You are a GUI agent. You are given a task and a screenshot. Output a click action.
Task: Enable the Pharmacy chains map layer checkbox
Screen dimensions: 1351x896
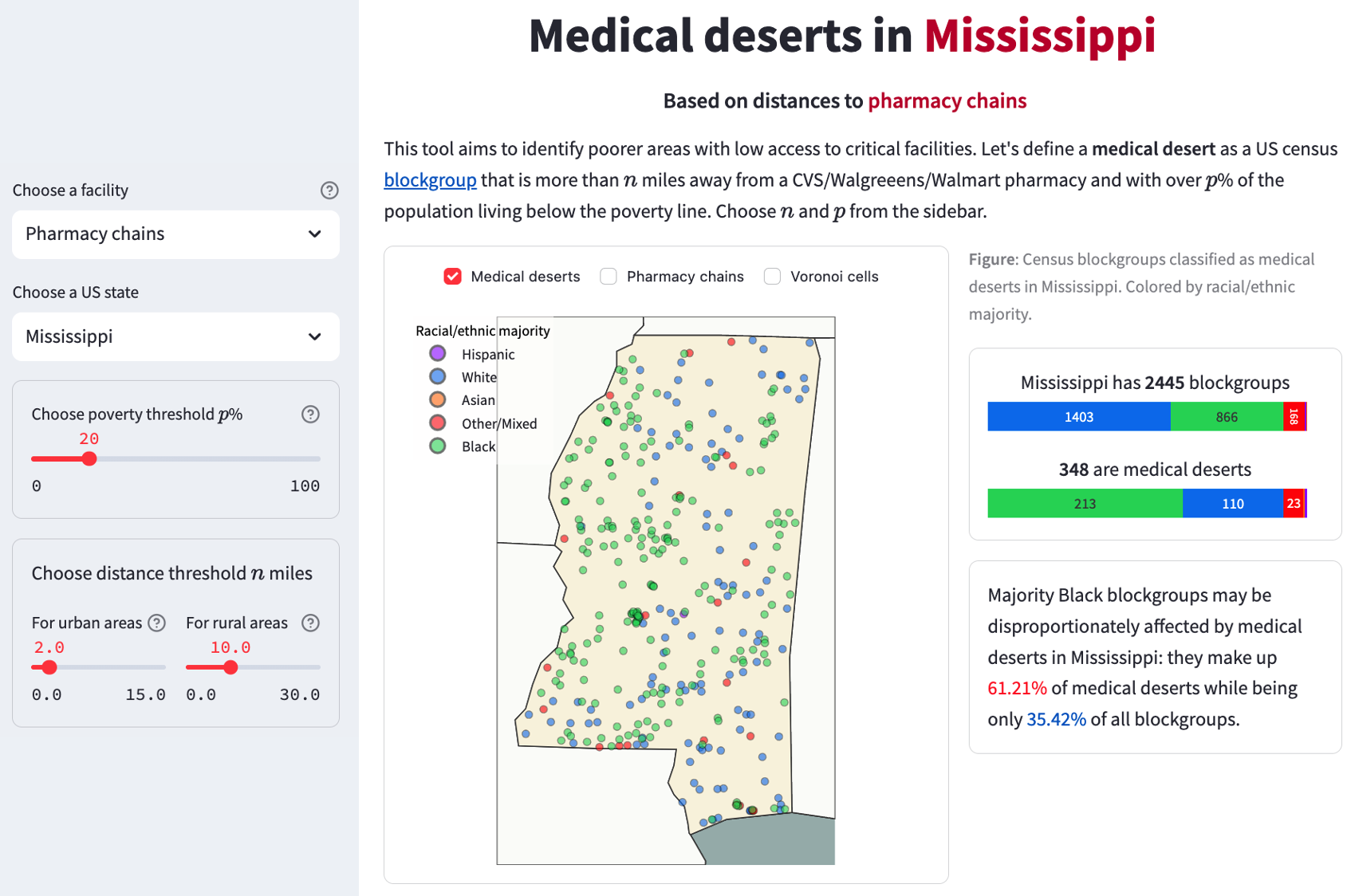(609, 277)
